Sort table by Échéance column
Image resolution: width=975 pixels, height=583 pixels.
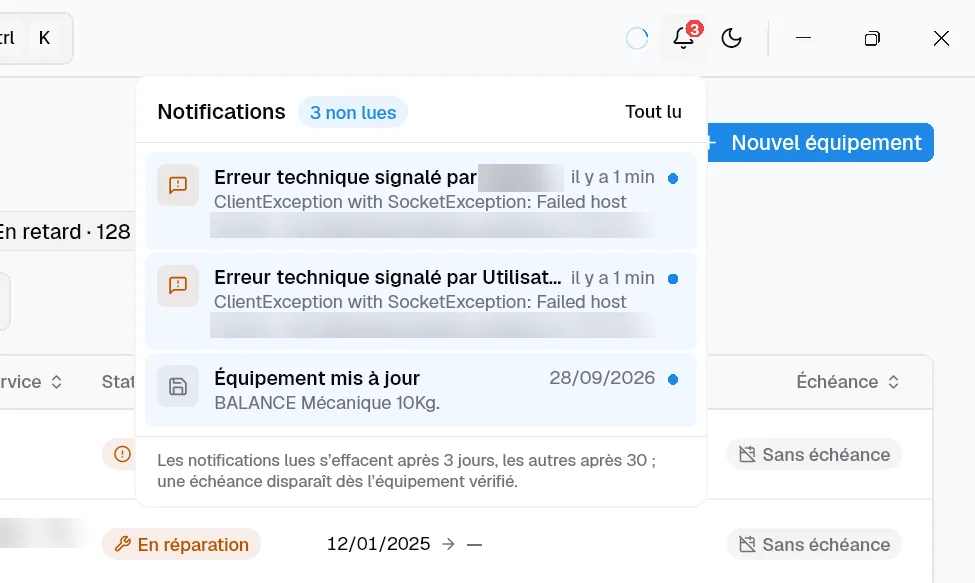coord(848,382)
